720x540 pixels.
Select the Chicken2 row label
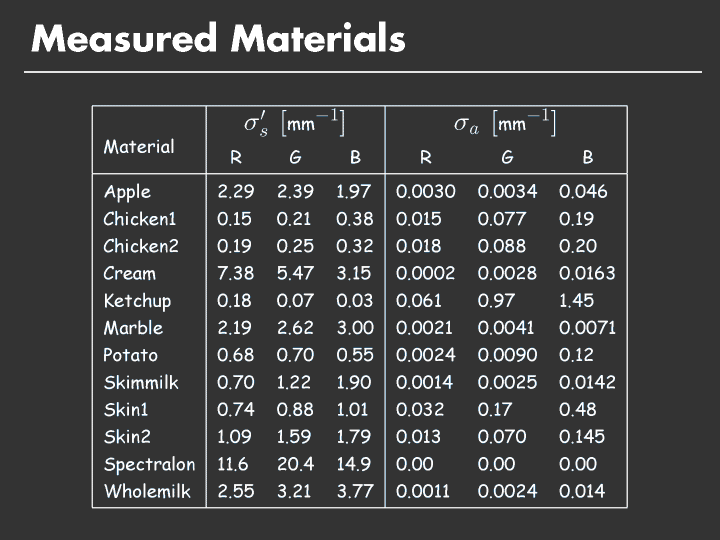pos(139,246)
